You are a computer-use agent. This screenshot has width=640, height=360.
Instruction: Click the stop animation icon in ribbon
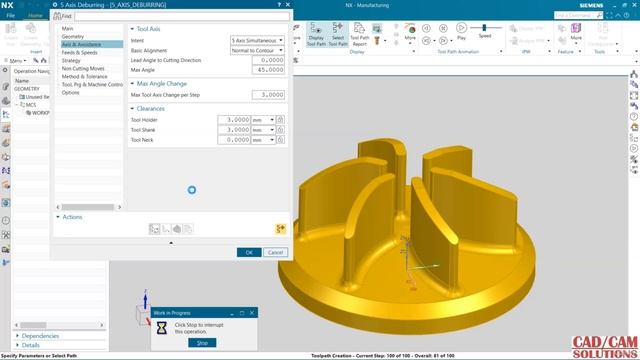443,28
